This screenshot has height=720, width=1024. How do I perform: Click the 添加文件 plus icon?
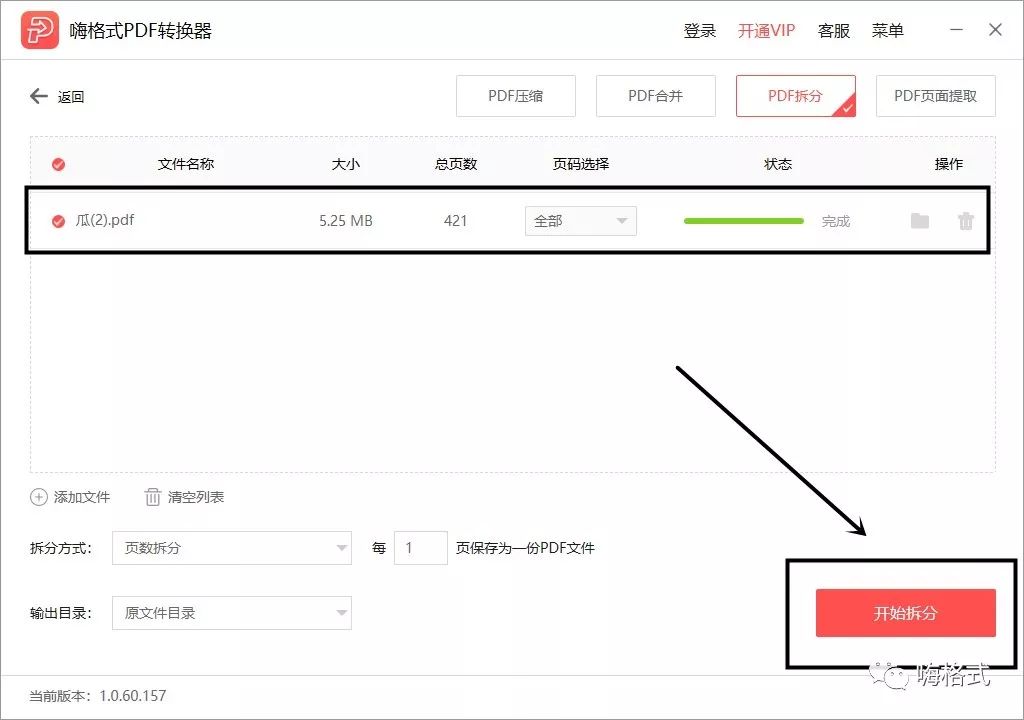point(37,497)
